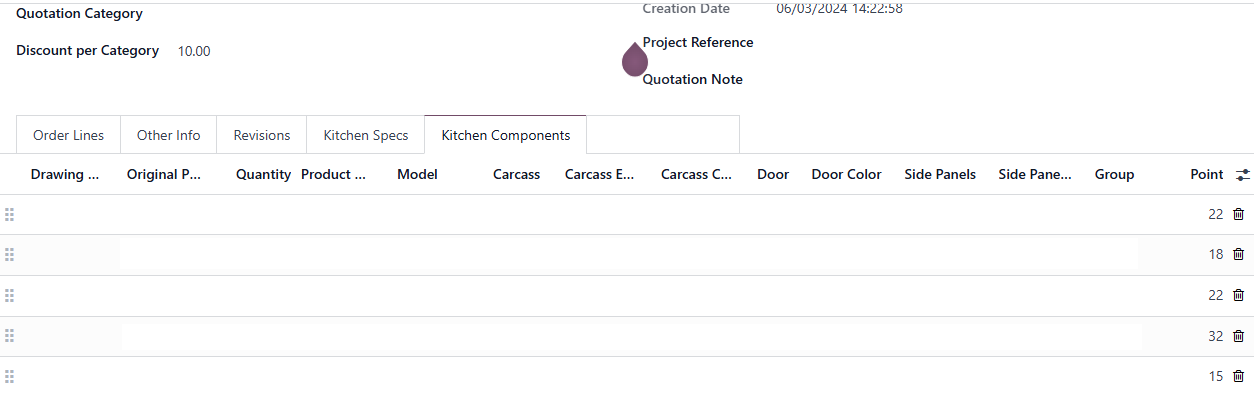Switch to the Order Lines tab
This screenshot has width=1254, height=393.
68,135
